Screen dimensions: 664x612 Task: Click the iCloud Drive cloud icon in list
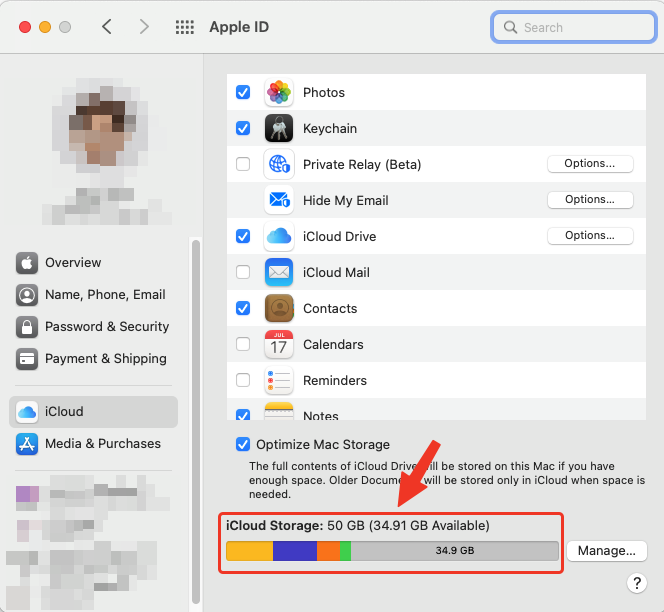pyautogui.click(x=279, y=236)
